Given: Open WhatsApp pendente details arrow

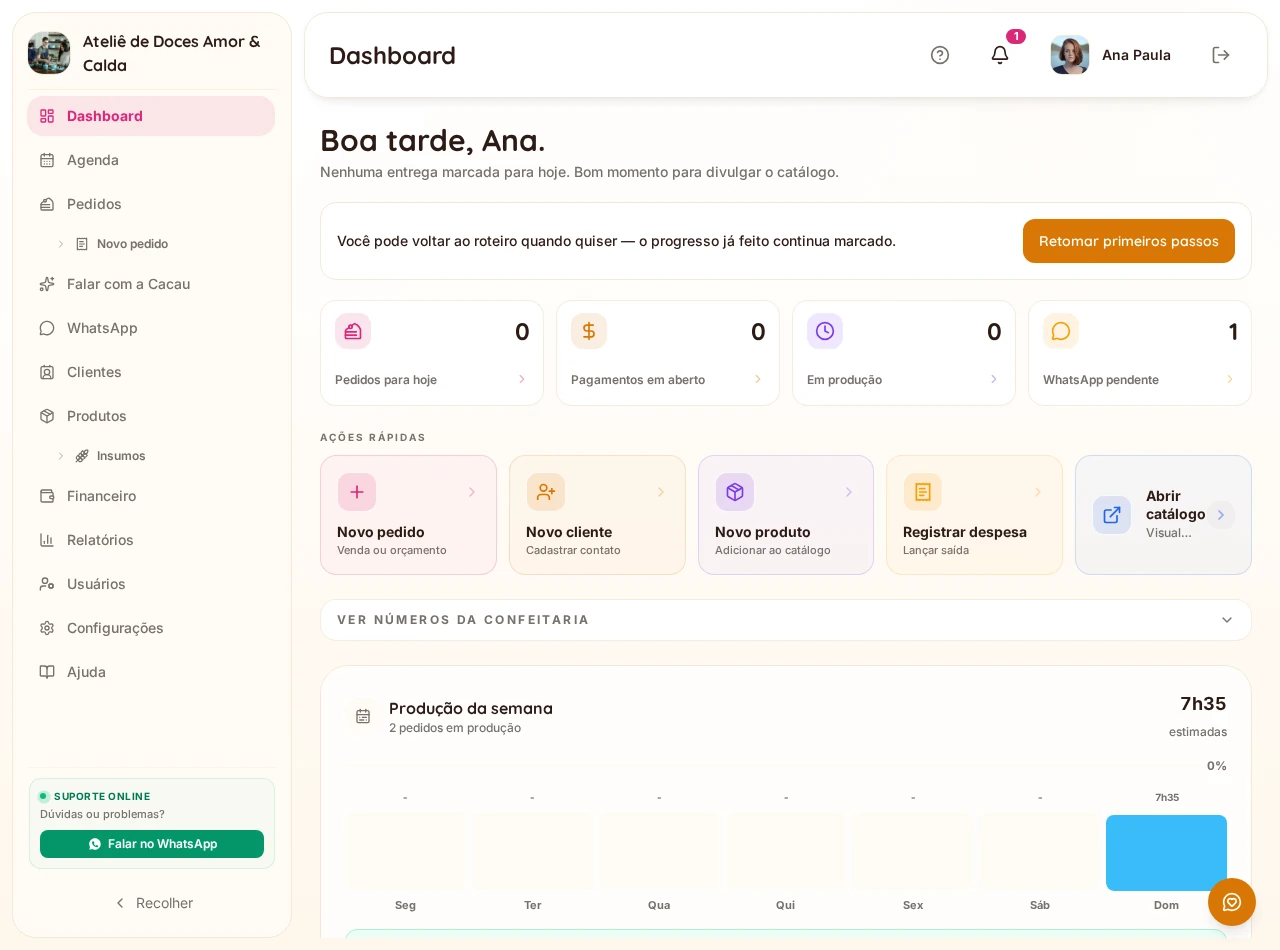Looking at the screenshot, I should pyautogui.click(x=1230, y=379).
